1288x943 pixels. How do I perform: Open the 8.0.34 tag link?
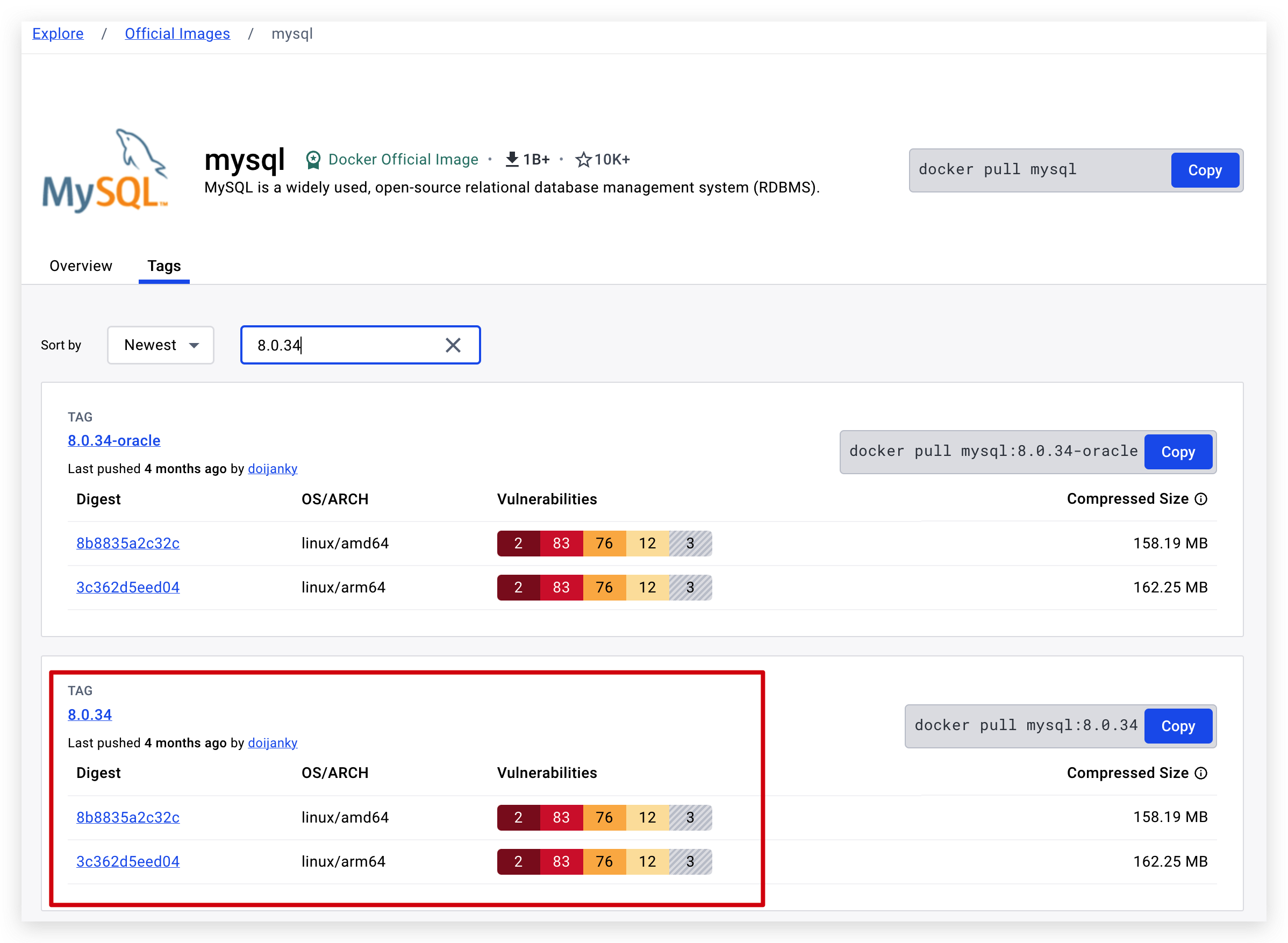coord(90,715)
